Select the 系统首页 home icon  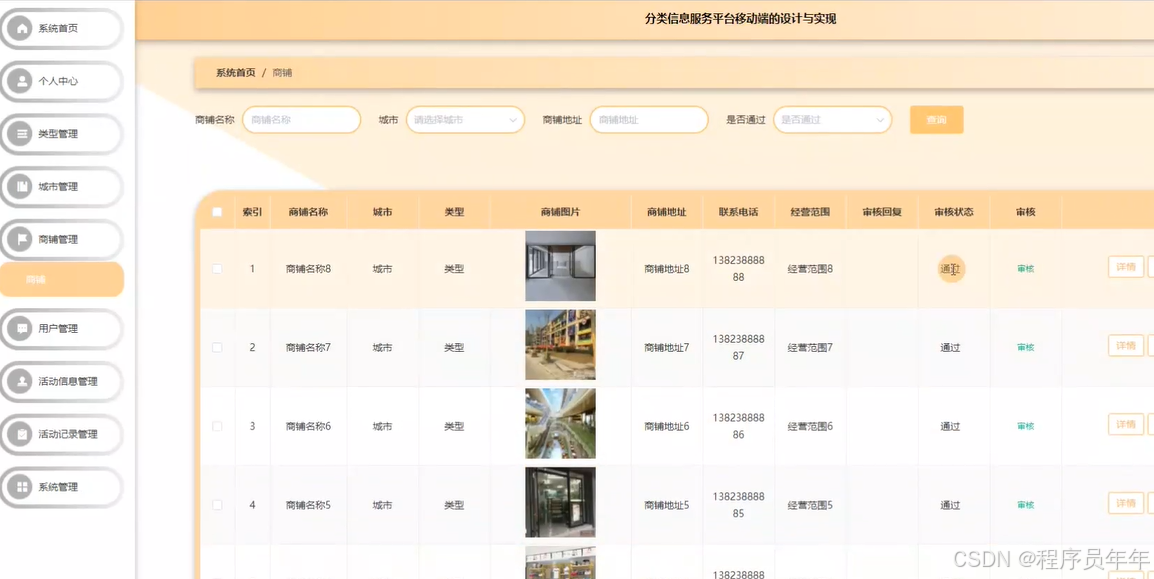[24, 29]
